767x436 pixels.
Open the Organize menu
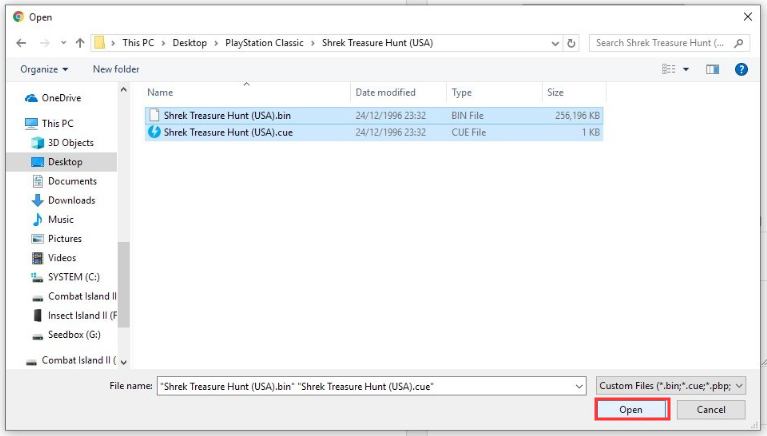44,69
